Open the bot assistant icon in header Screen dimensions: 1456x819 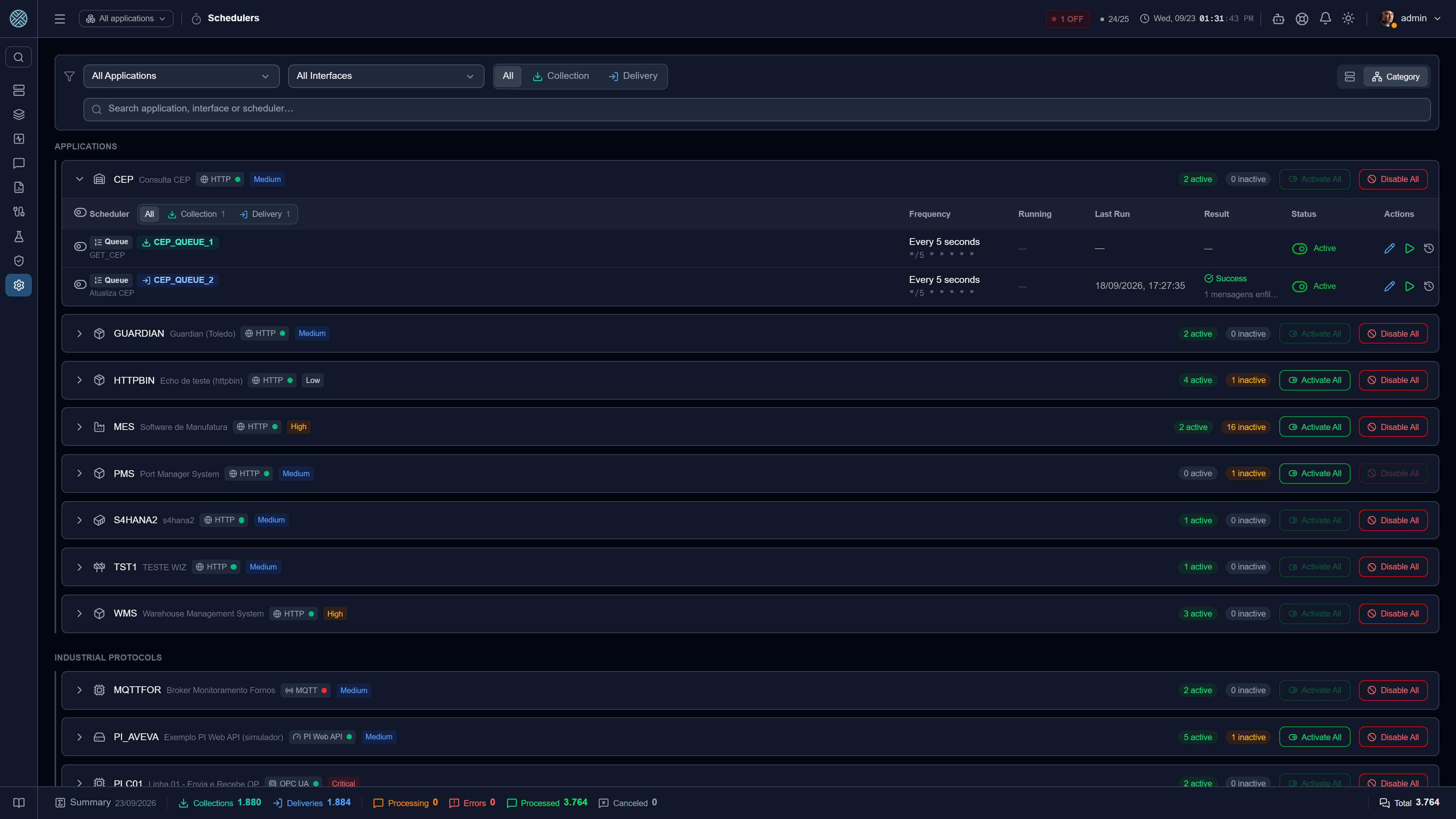click(x=1279, y=19)
